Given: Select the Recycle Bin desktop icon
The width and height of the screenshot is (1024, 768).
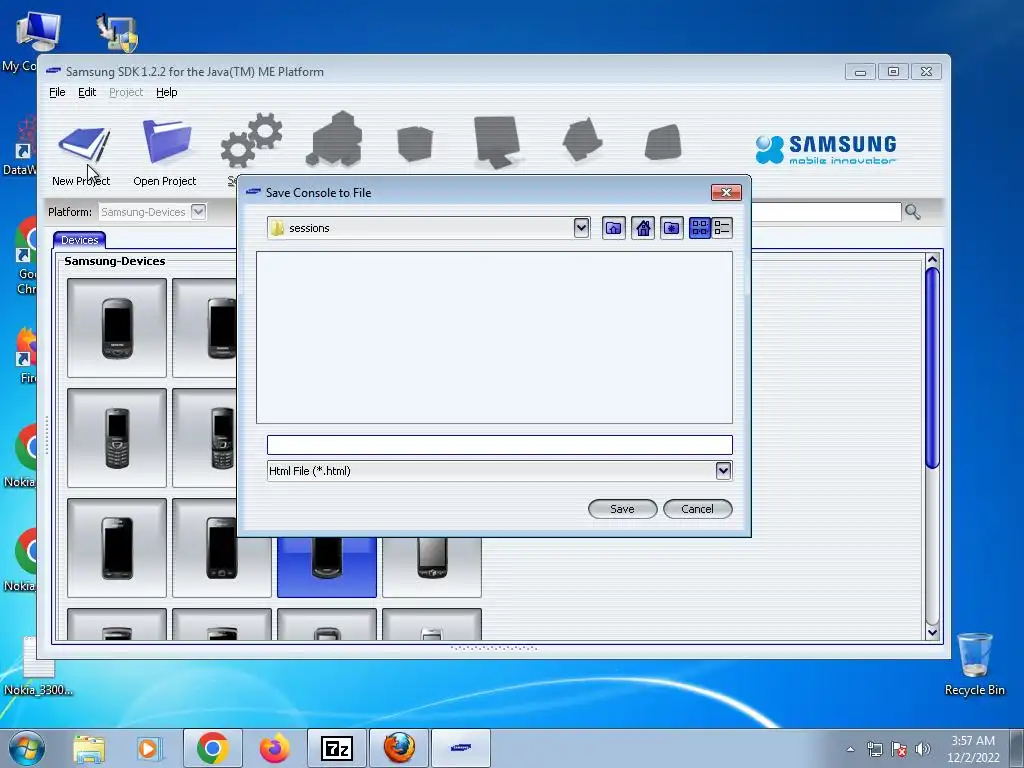Looking at the screenshot, I should (x=974, y=663).
